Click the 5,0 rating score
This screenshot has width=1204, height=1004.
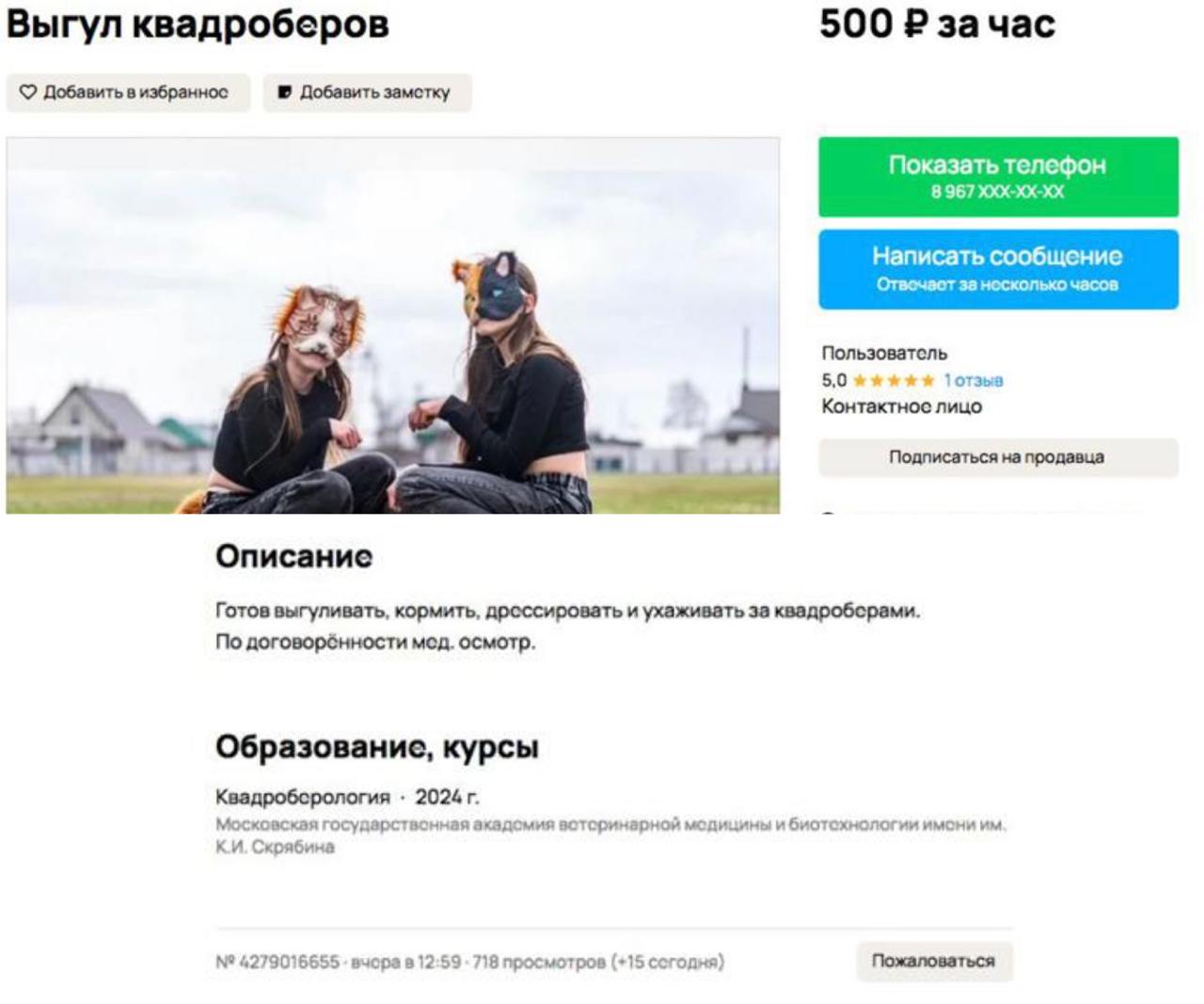click(x=833, y=380)
